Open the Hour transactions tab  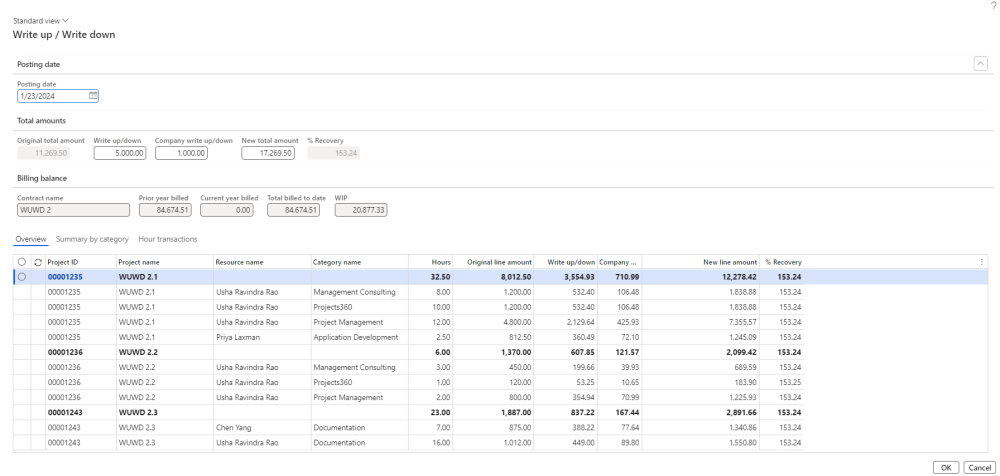(x=168, y=239)
